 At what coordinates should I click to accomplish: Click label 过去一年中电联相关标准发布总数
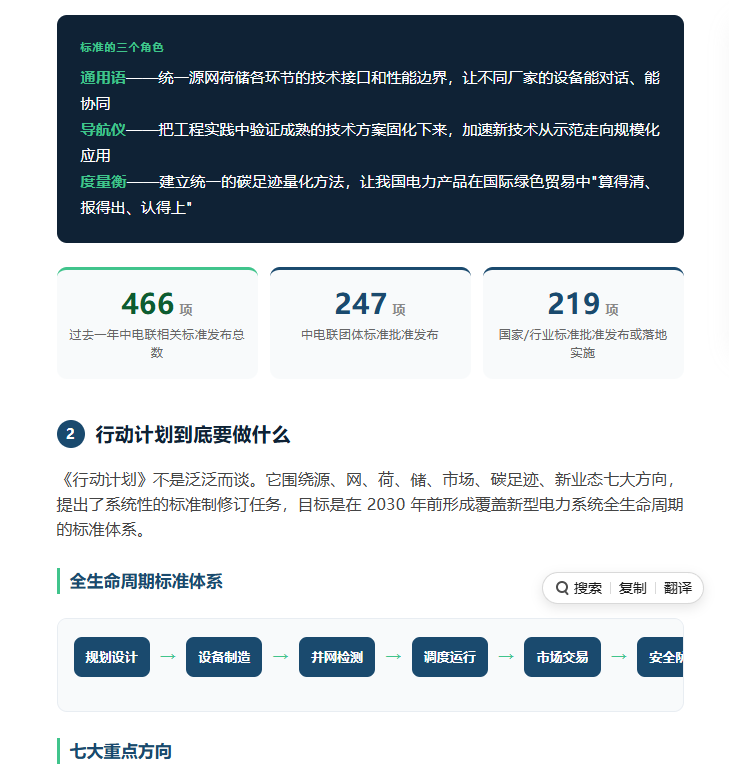click(157, 344)
